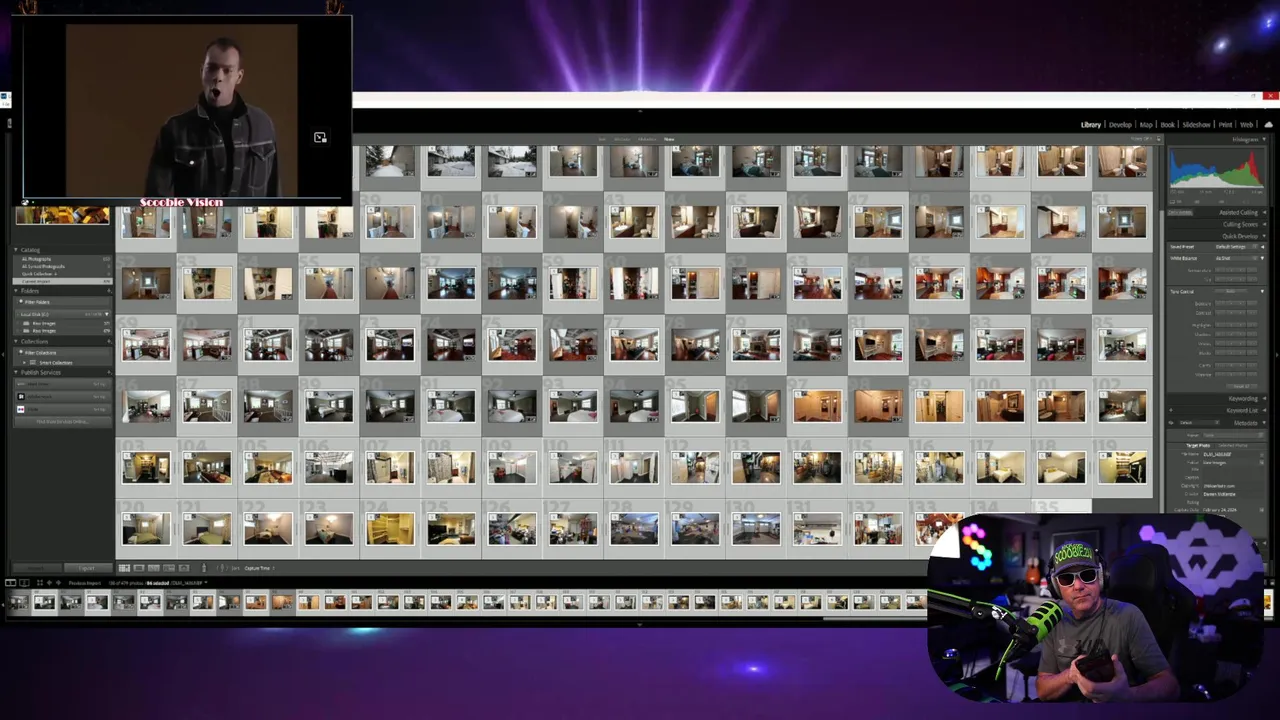This screenshot has height=720, width=1280.
Task: Open the Metadata Default view dropdown
Action: 1199,422
